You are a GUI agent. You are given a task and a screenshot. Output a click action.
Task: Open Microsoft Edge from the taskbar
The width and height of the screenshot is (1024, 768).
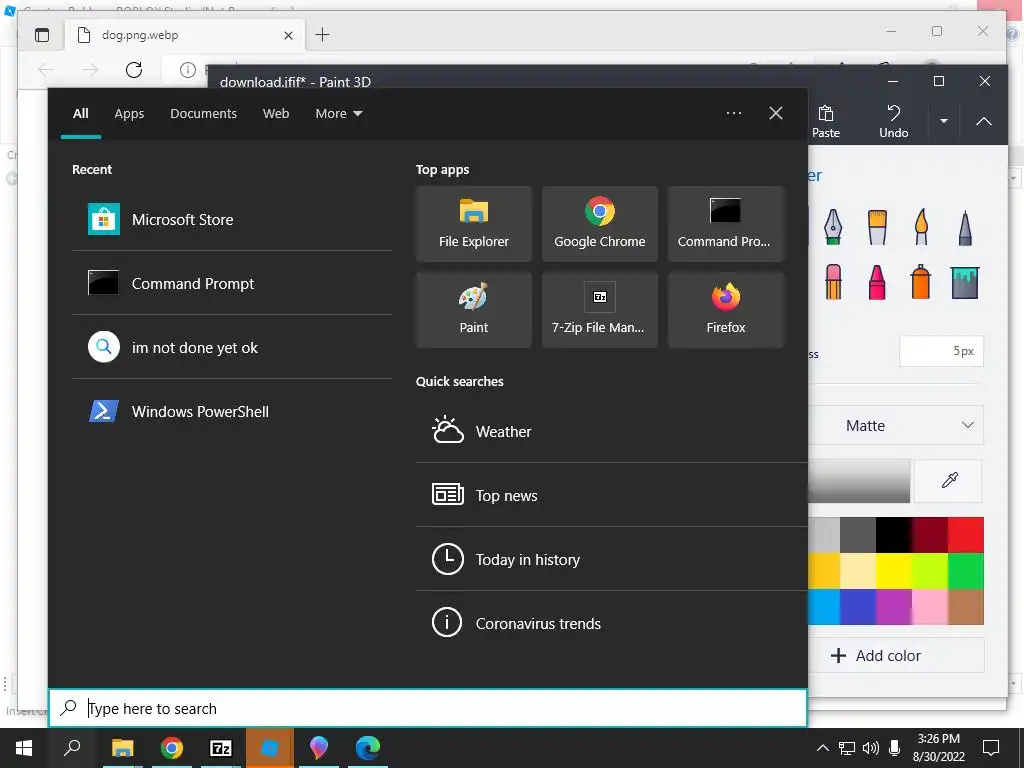coord(368,748)
